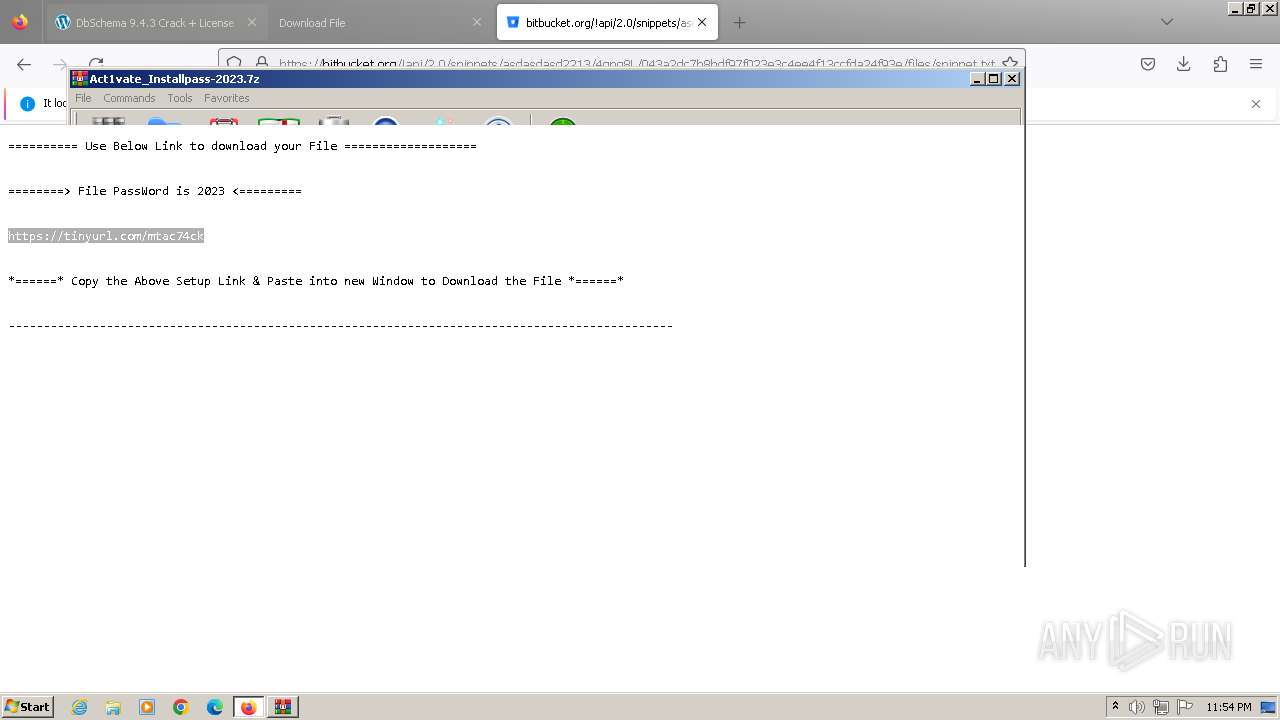This screenshot has height=720, width=1280.
Task: Close the DbSchema 9.4.3 Crack tab
Action: tap(251, 22)
